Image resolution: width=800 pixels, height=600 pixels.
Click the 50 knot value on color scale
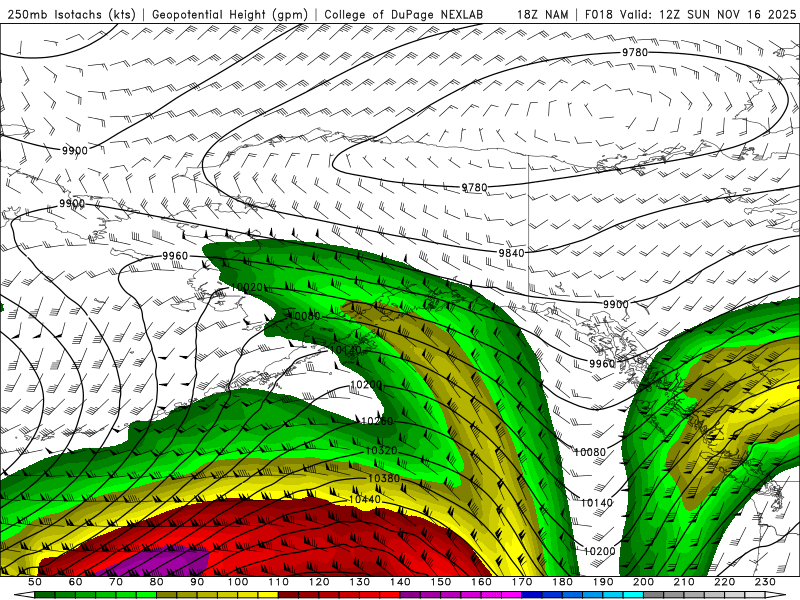(35, 582)
